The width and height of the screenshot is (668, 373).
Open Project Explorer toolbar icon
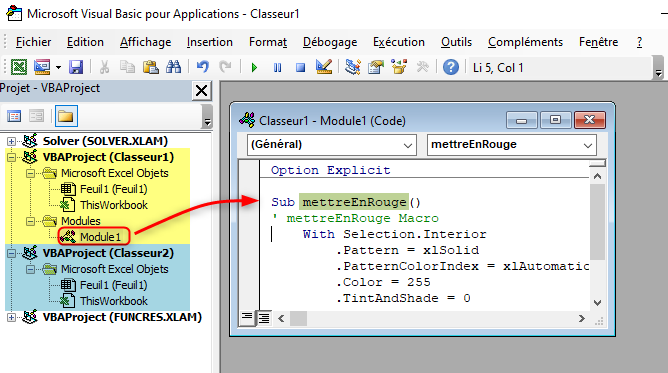pyautogui.click(x=353, y=67)
